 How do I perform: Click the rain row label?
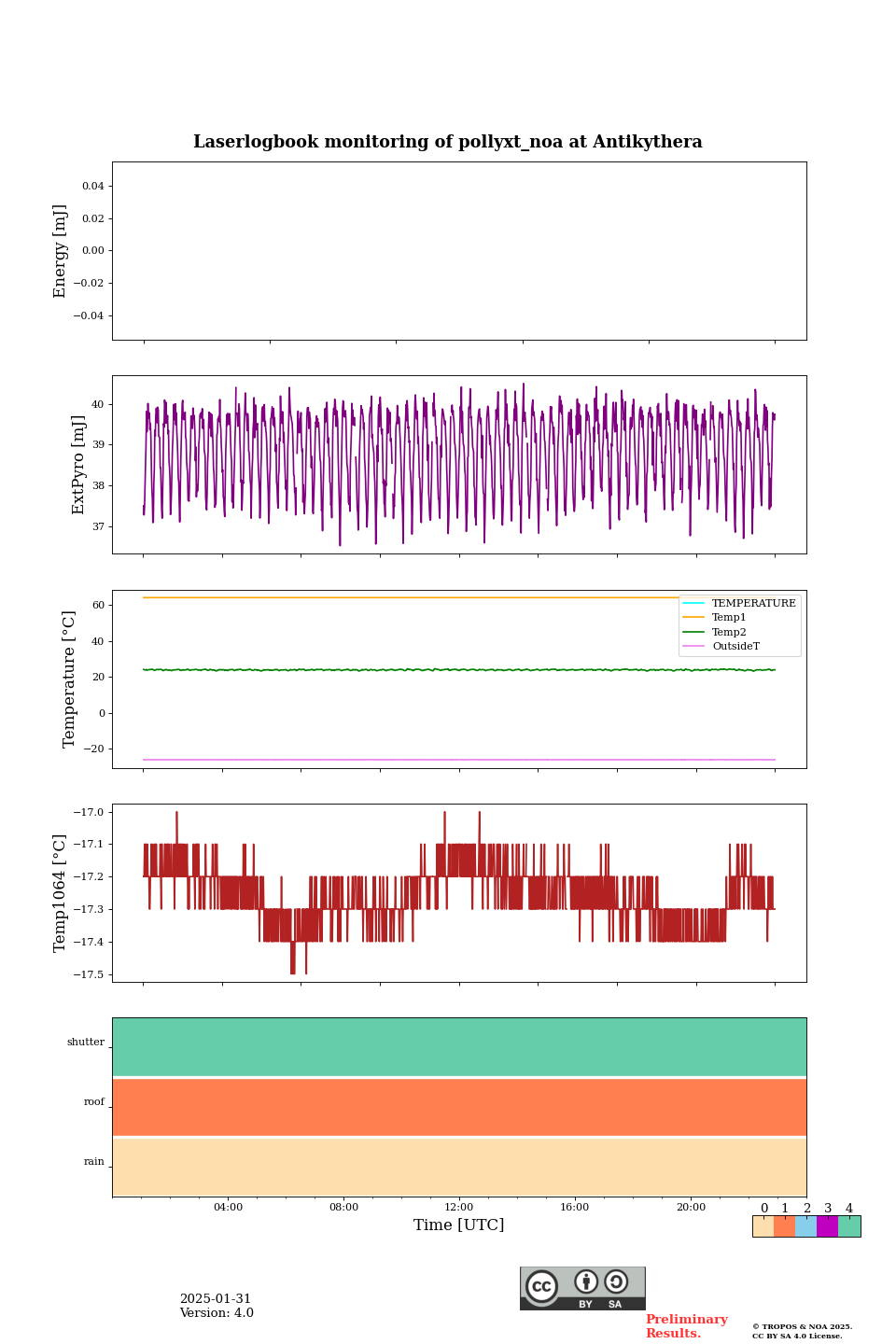(x=94, y=1162)
